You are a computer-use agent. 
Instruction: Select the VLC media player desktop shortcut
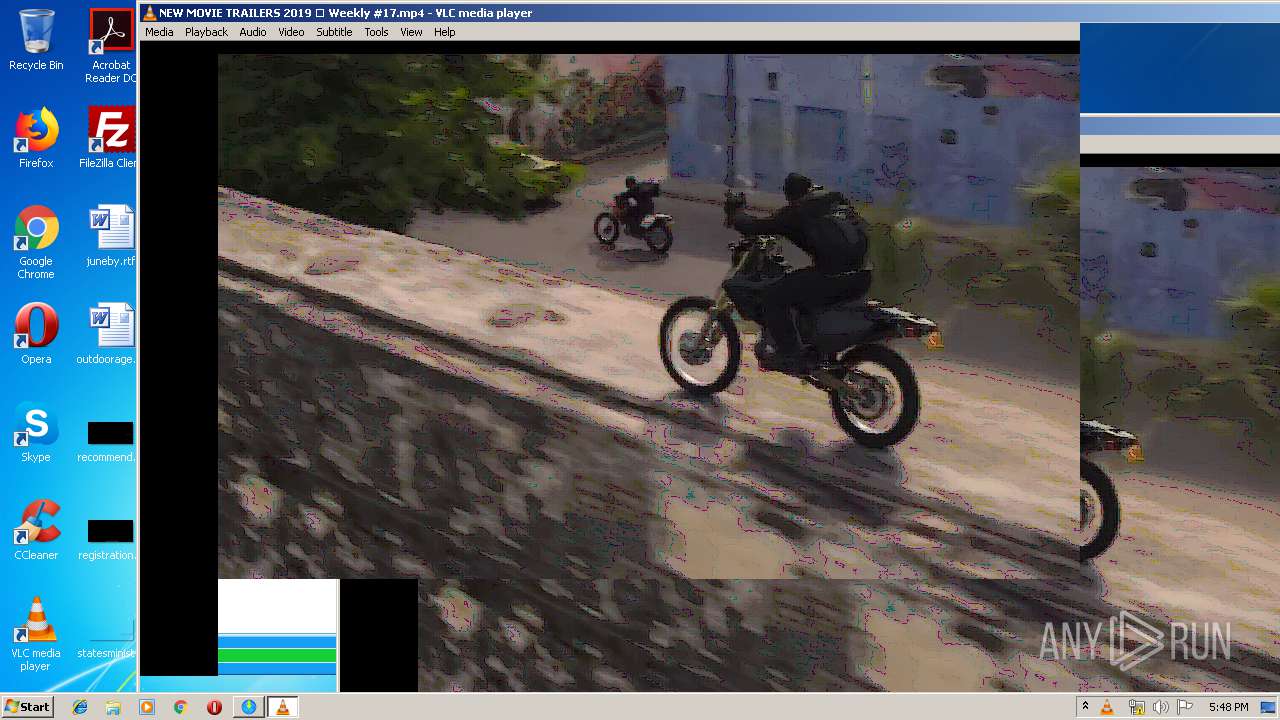pyautogui.click(x=36, y=634)
